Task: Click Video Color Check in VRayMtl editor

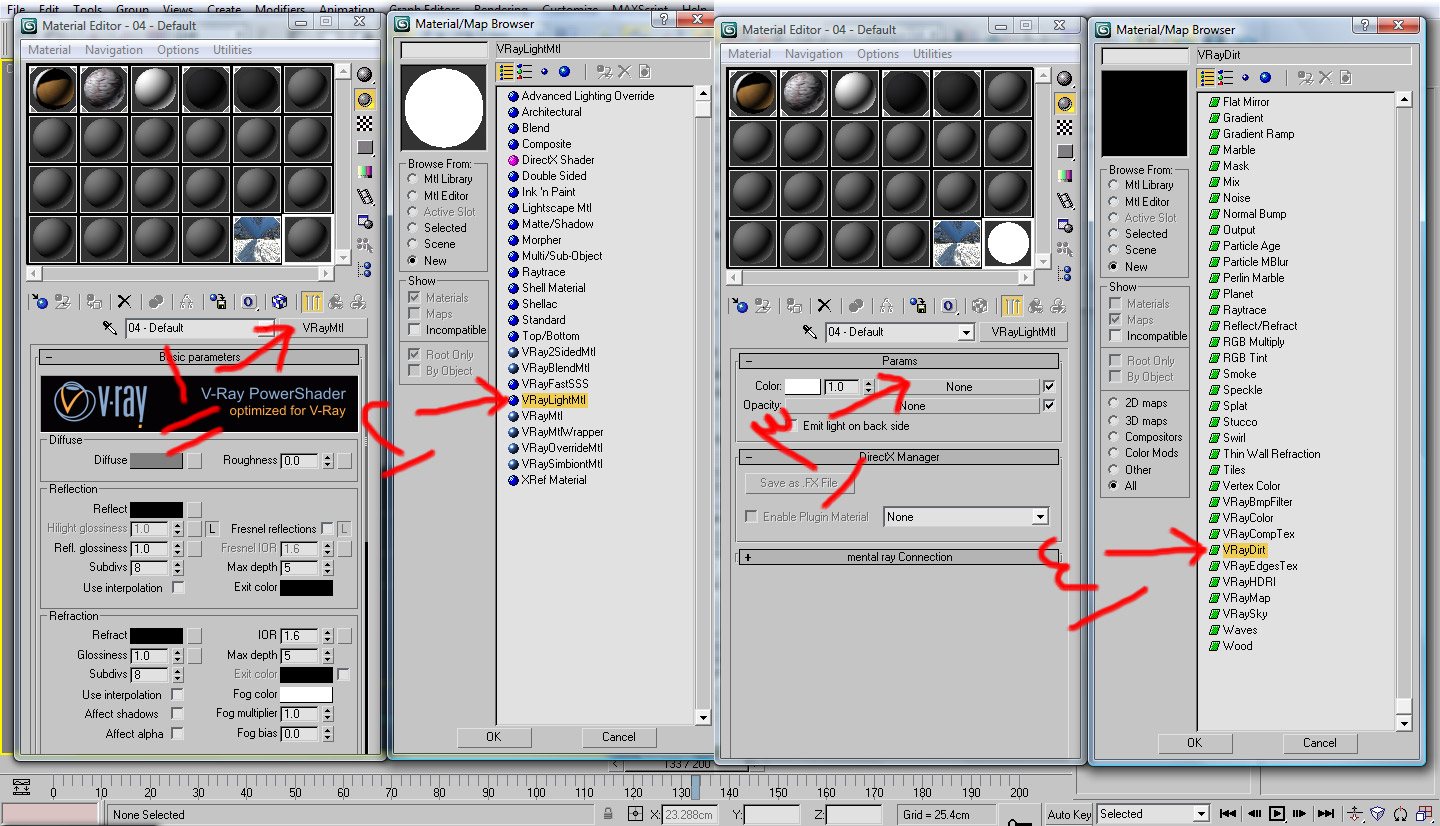Action: [365, 171]
